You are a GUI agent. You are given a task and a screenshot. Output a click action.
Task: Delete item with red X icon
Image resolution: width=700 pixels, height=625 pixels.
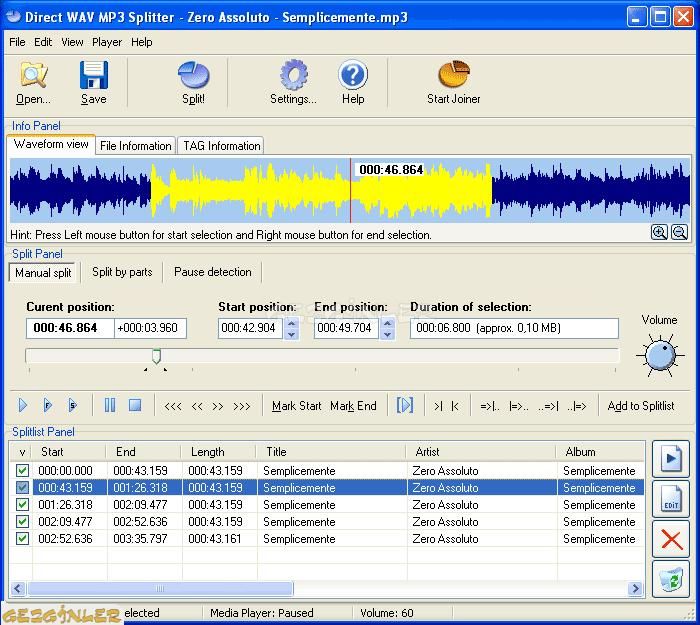[x=671, y=540]
